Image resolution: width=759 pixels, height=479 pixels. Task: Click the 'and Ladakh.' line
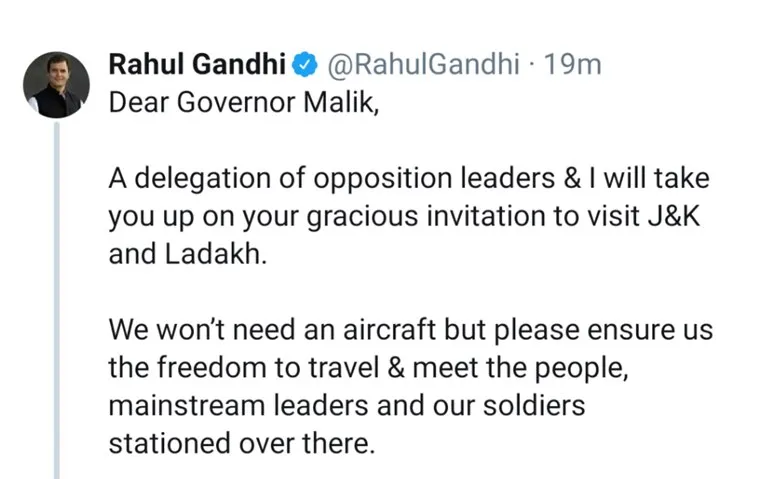[188, 254]
